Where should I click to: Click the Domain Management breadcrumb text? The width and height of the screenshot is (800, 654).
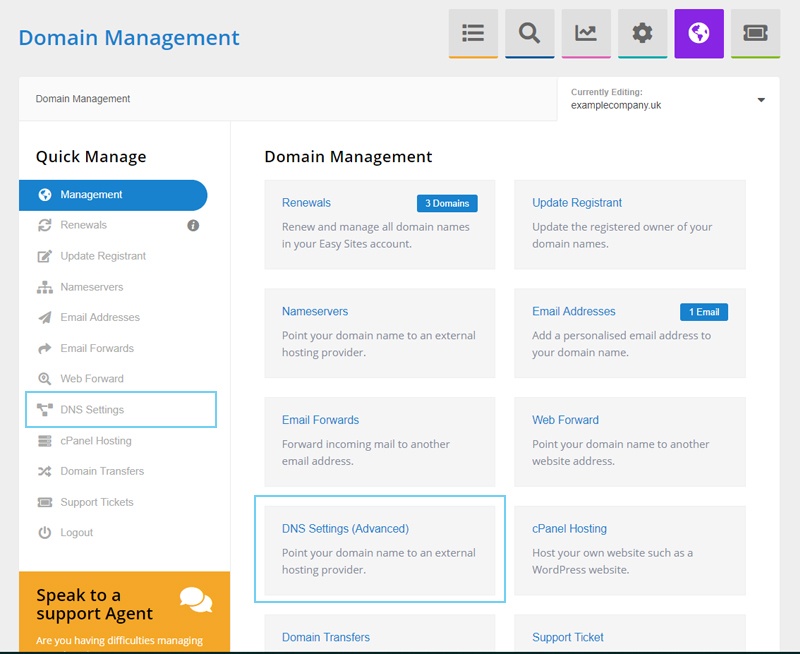pyautogui.click(x=83, y=99)
